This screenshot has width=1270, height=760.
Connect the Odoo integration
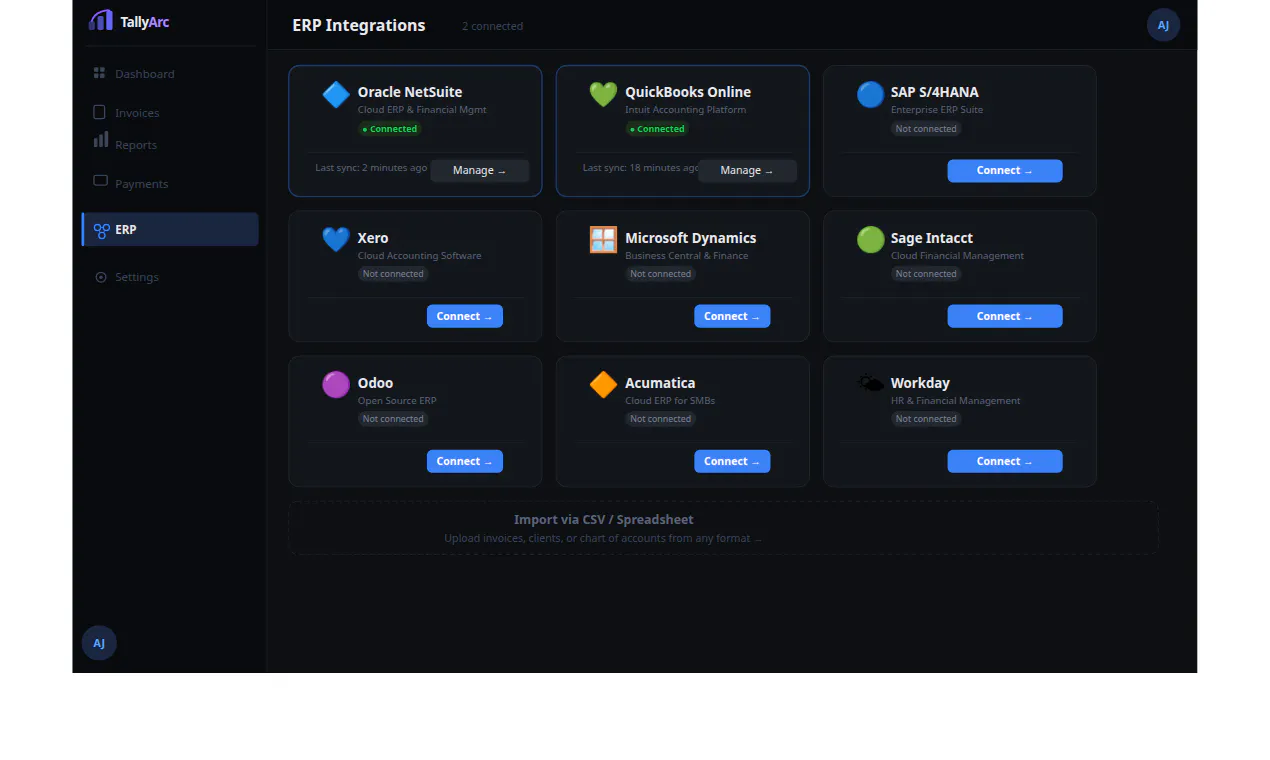coord(465,461)
